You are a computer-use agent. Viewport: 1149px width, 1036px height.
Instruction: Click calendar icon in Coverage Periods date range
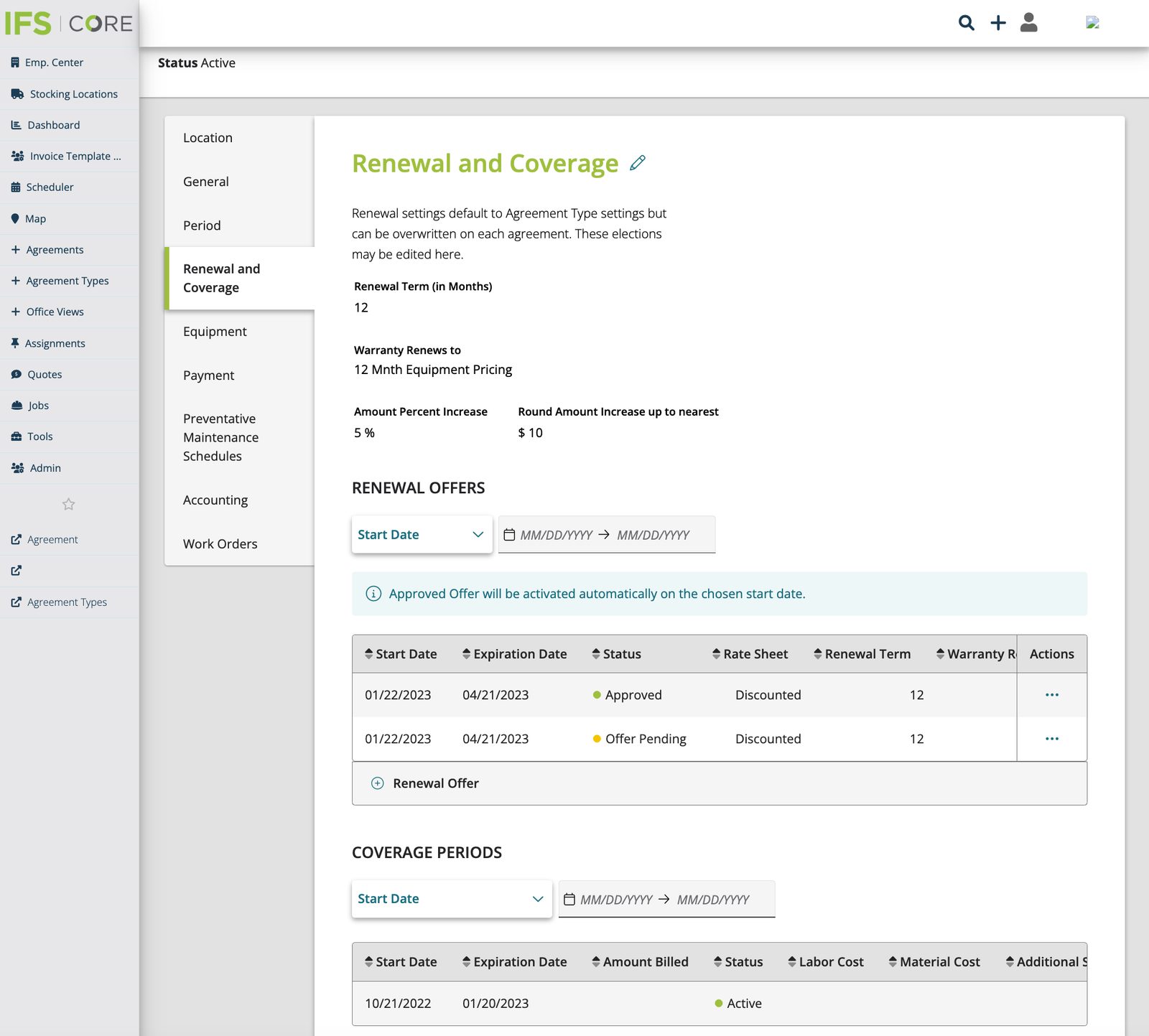click(569, 900)
